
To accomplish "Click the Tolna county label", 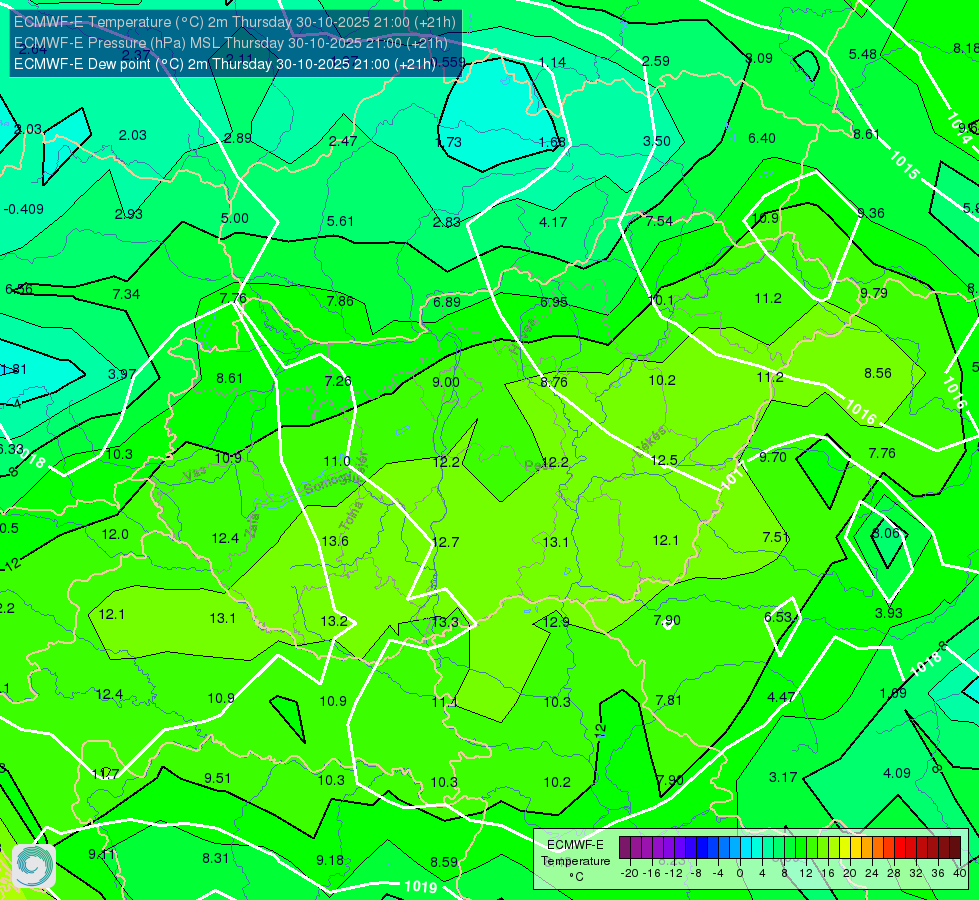I will tap(351, 516).
